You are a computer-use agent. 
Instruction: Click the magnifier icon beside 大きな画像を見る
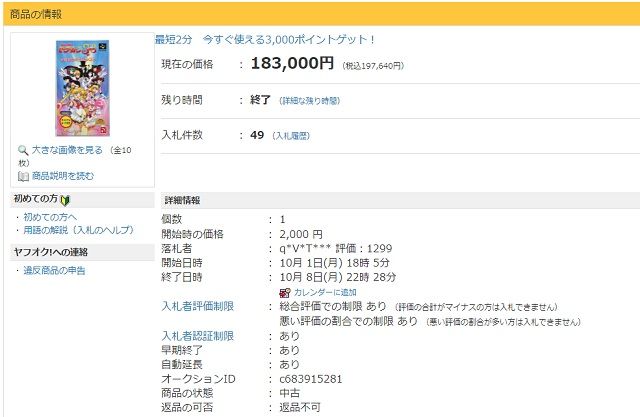pos(23,151)
